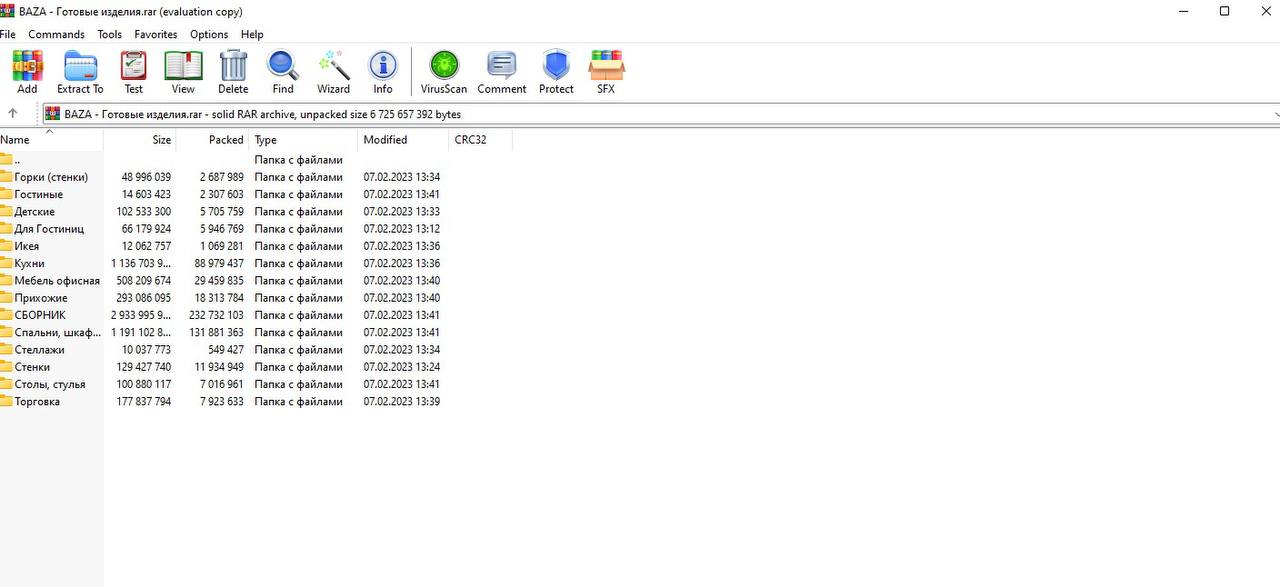
Task: Click size value 177 837 794
Action: [x=143, y=402]
